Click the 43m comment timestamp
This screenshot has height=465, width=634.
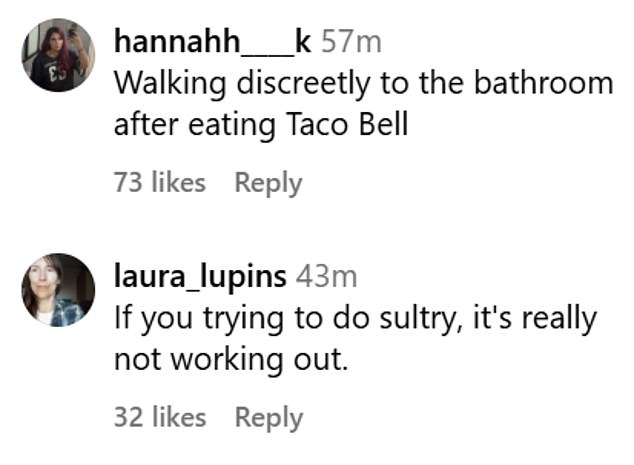coord(326,277)
